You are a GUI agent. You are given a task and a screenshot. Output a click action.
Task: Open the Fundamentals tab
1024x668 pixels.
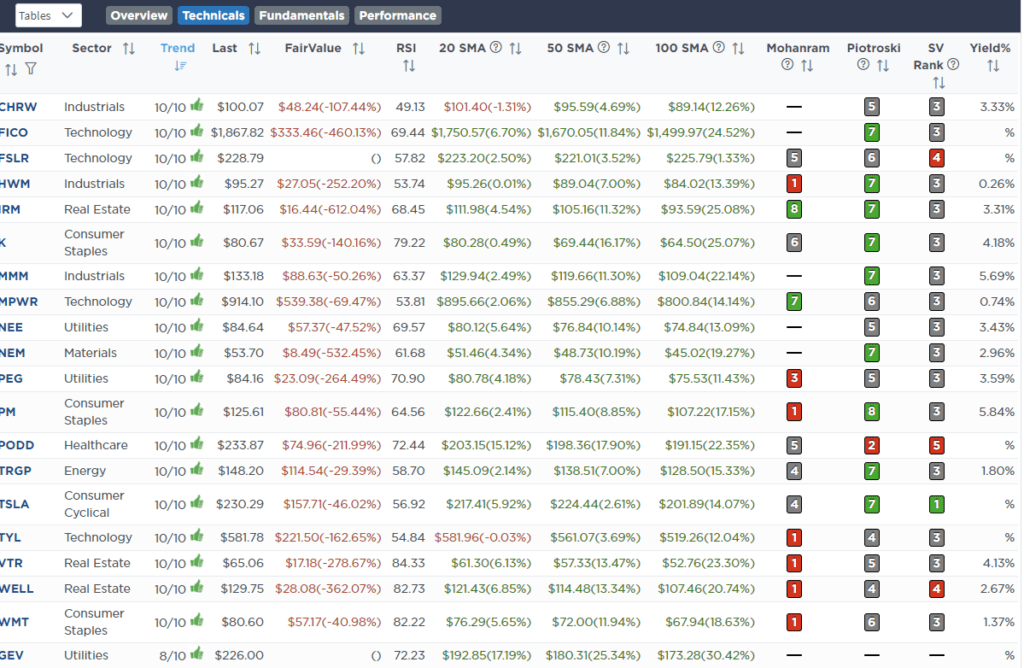(302, 16)
